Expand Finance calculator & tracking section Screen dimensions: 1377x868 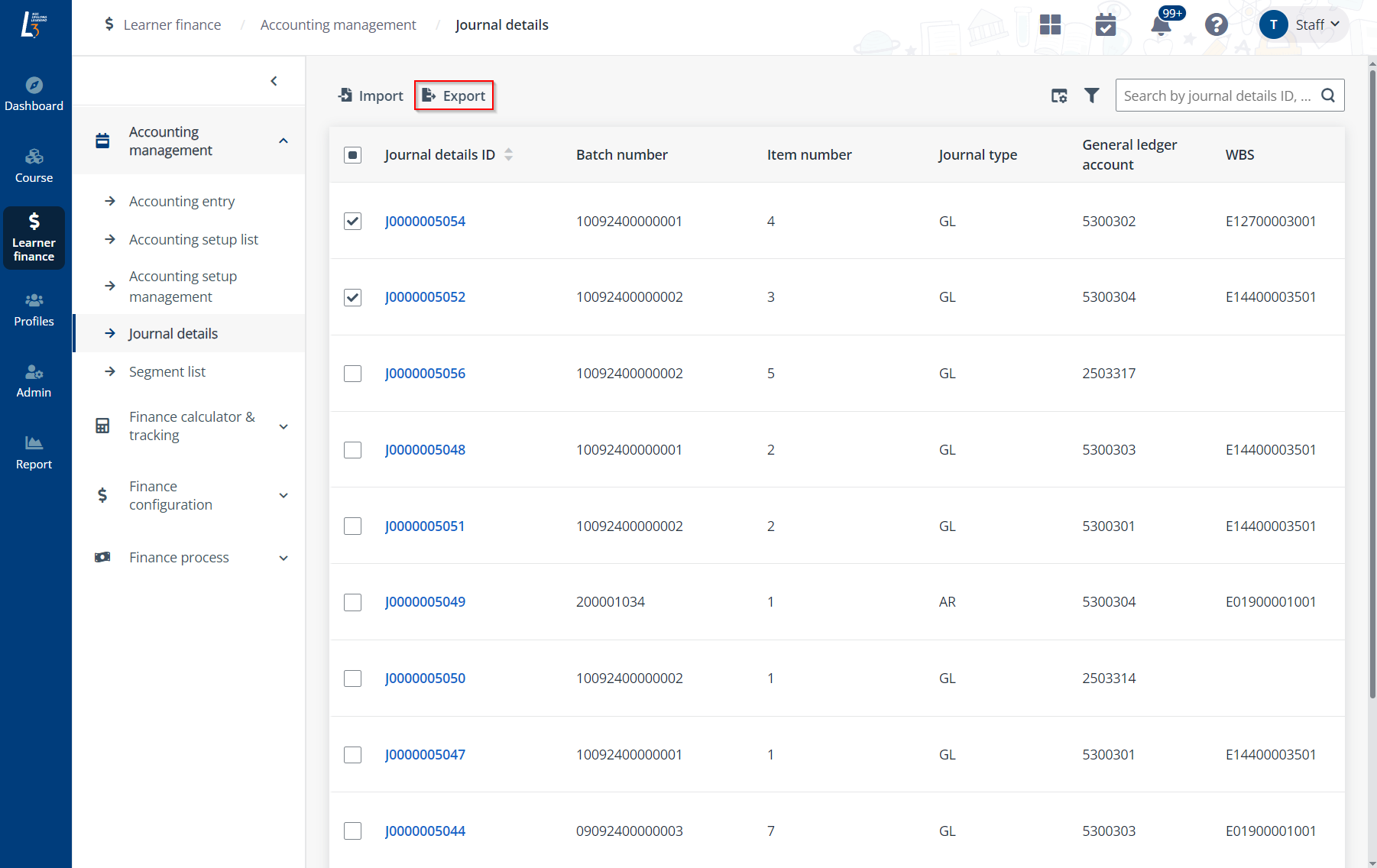tap(283, 426)
